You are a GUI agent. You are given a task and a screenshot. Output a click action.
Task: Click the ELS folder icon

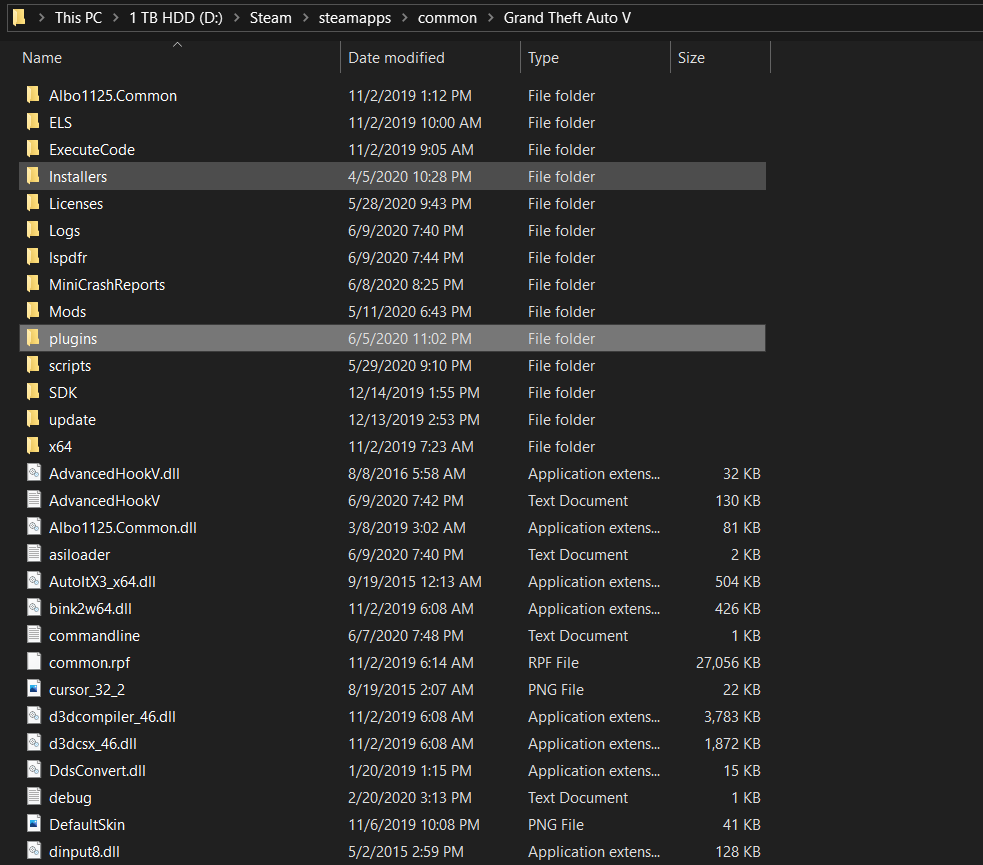(33, 122)
